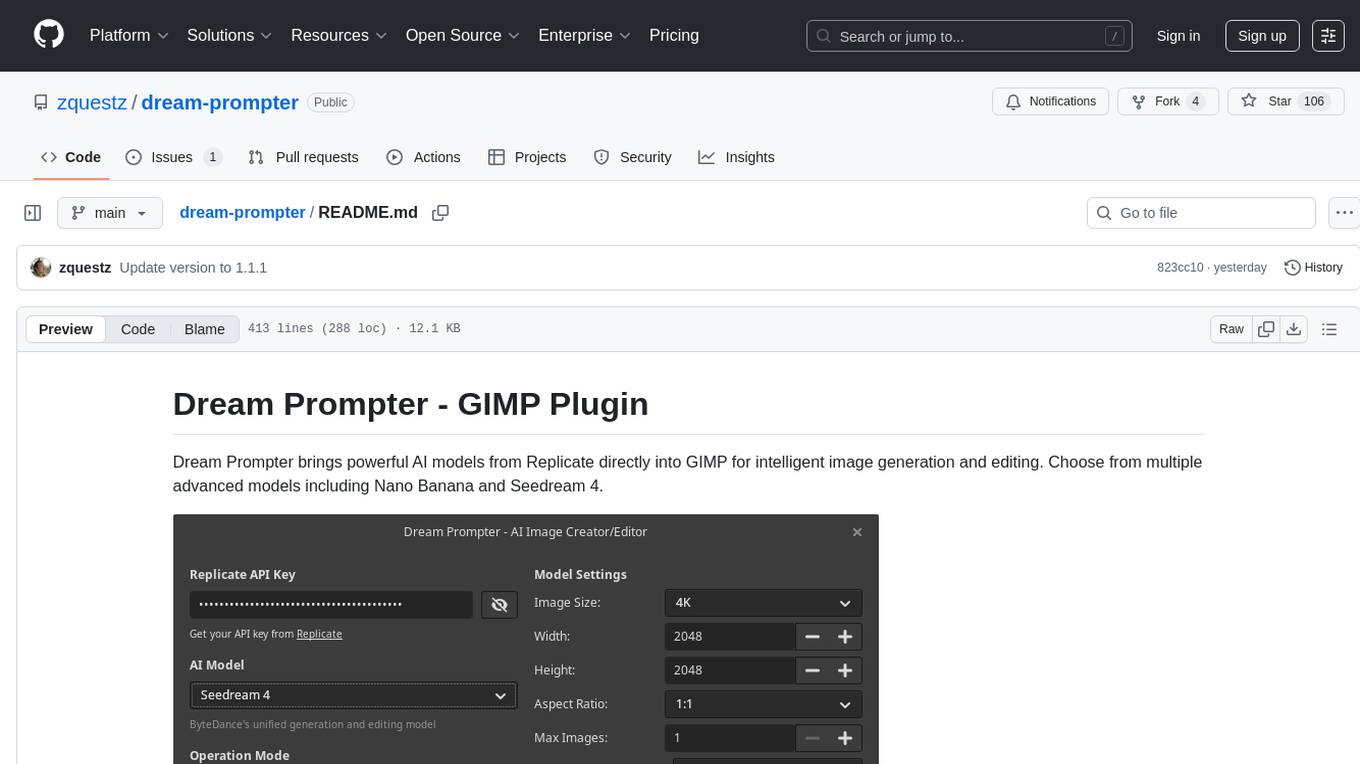Switch to the Security tab
Image resolution: width=1360 pixels, height=764 pixels.
[x=632, y=157]
